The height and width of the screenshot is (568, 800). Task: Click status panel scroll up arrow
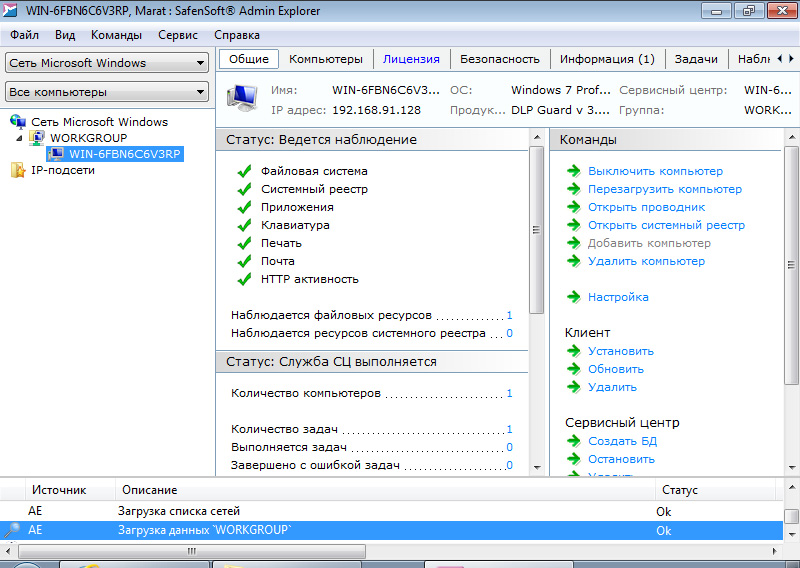click(x=537, y=137)
